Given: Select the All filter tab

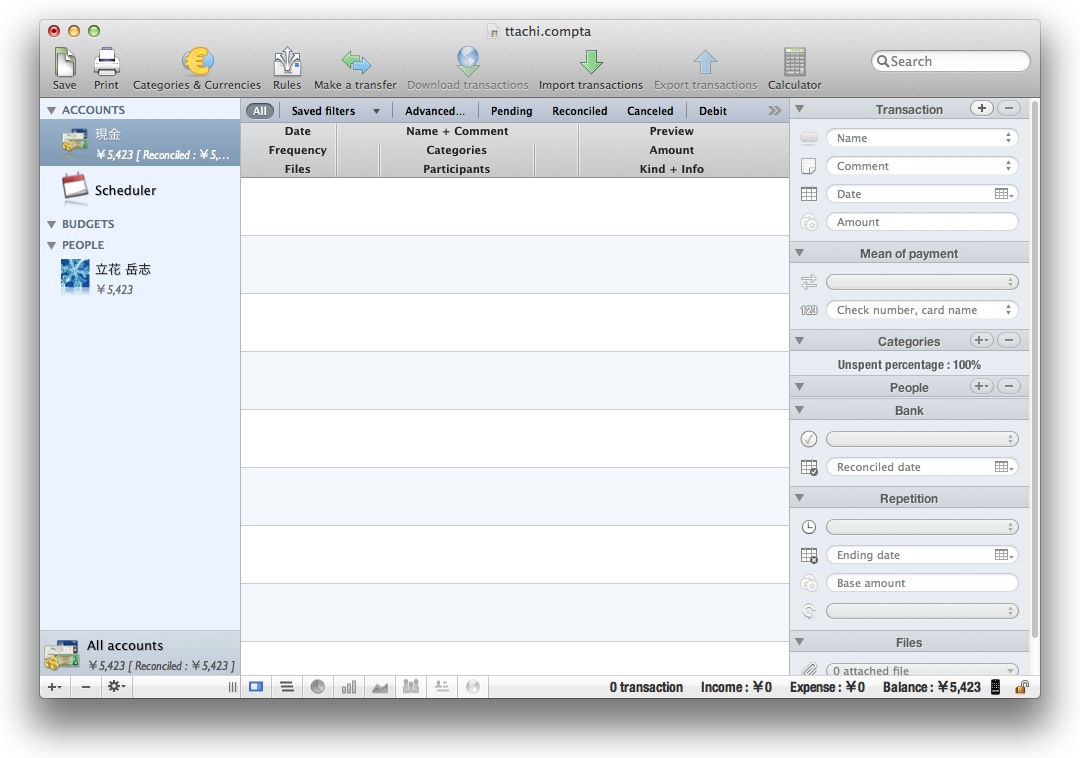Looking at the screenshot, I should 259,111.
